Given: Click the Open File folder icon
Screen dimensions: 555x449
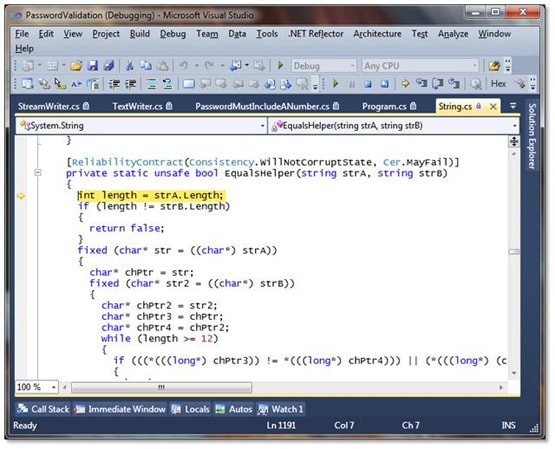Looking at the screenshot, I should (x=76, y=65).
